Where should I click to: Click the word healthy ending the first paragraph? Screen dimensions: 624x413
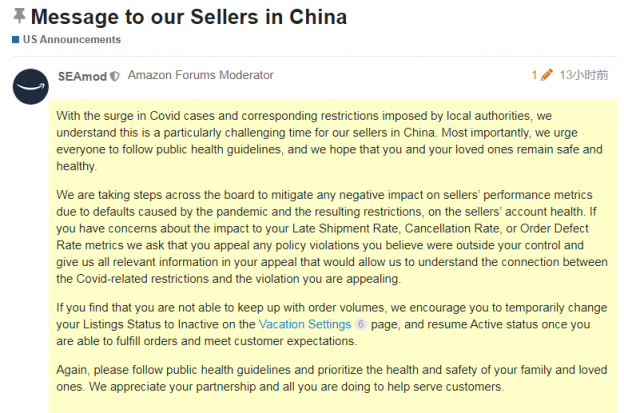click(76, 166)
